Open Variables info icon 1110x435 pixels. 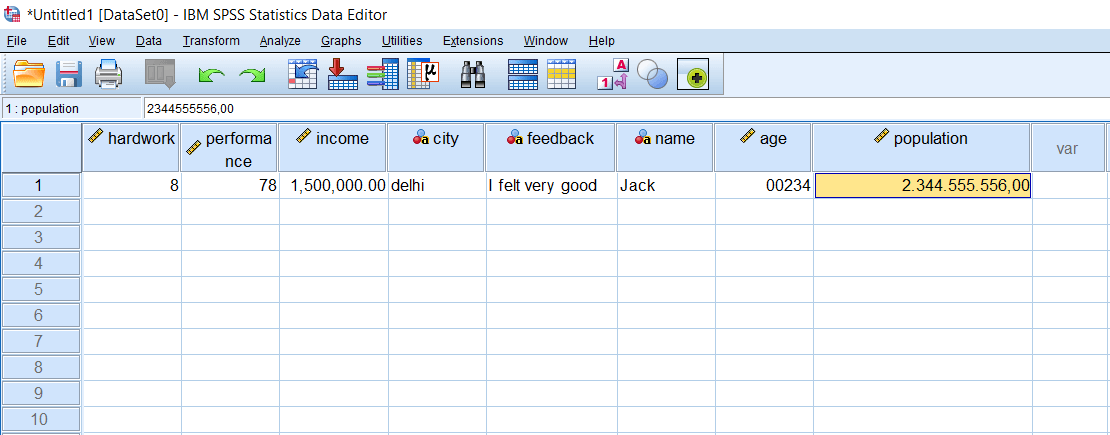coord(383,74)
